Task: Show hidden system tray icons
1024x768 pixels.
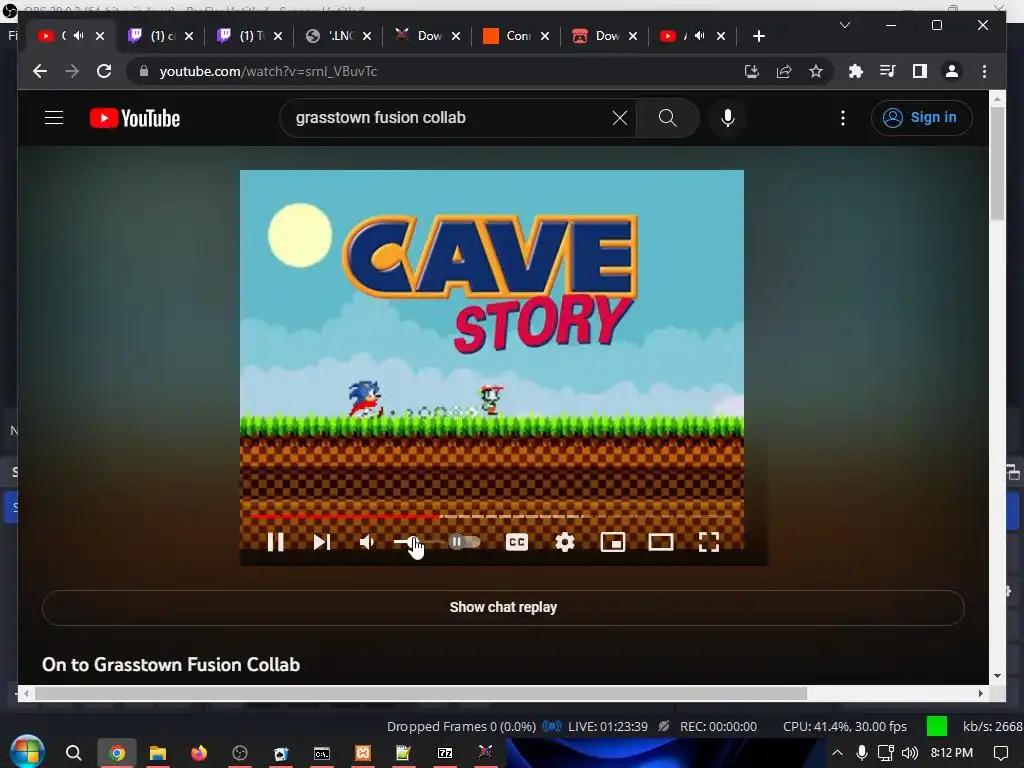Action: 837,753
